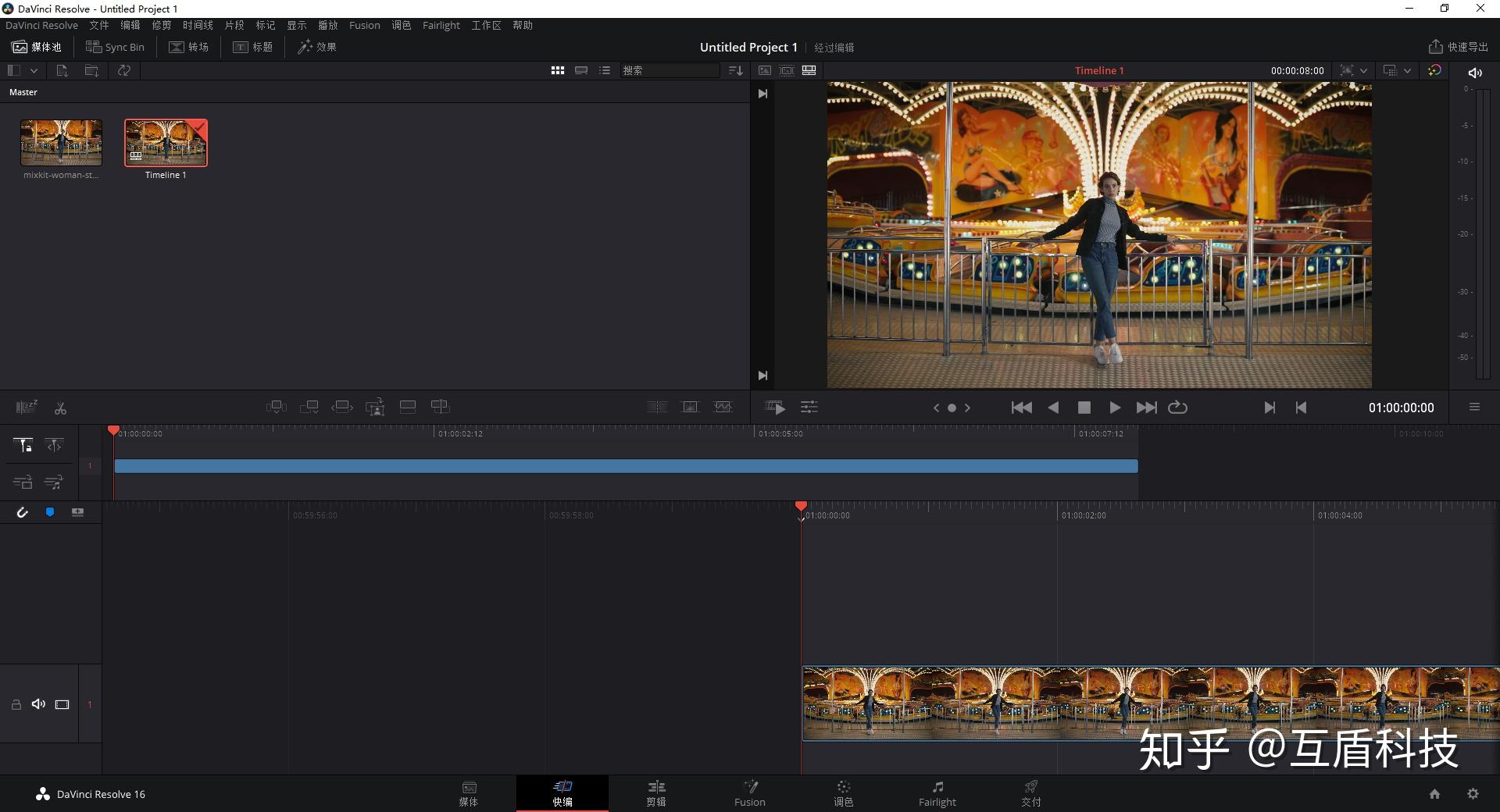Toggle loop playback
Image resolution: width=1500 pixels, height=812 pixels.
click(1177, 408)
